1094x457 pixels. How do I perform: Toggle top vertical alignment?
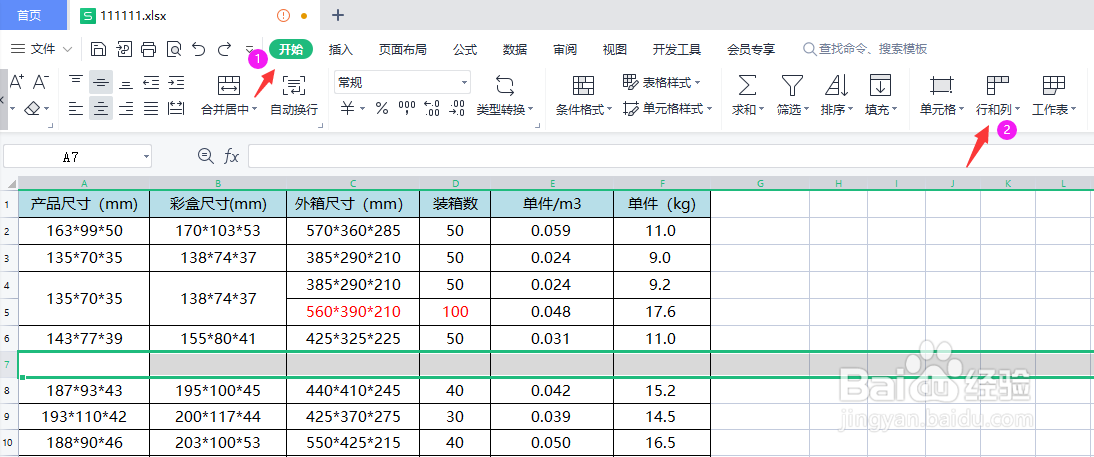[76, 82]
